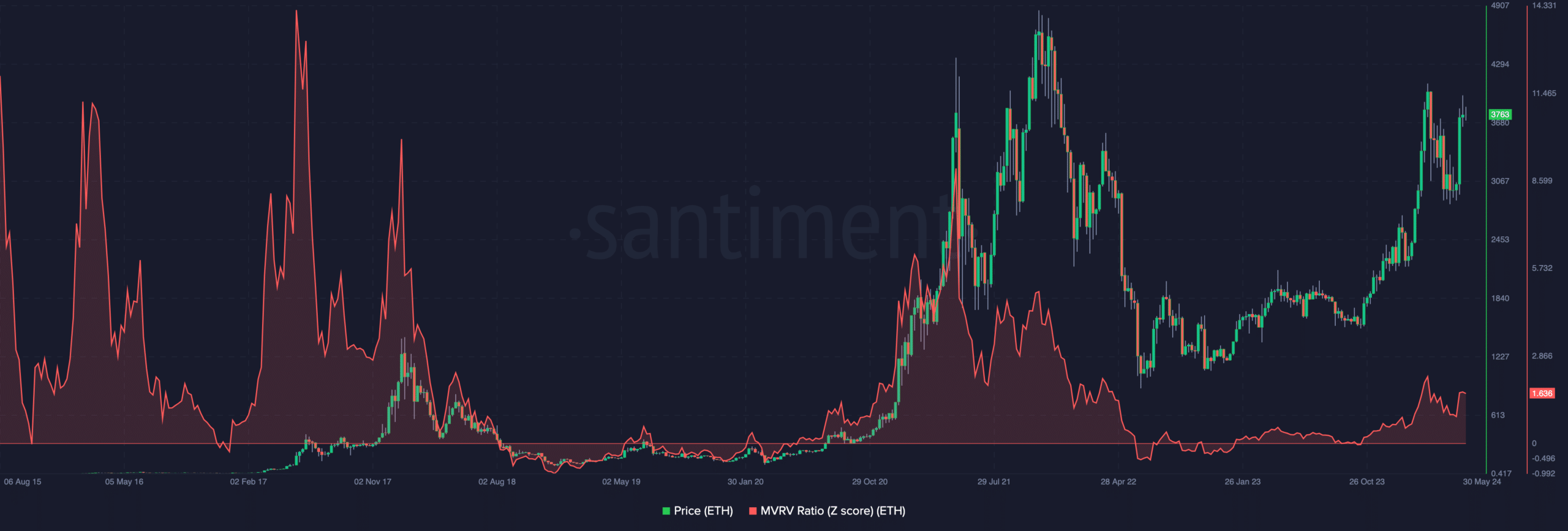Click the '02 May 19' date label
This screenshot has height=531, width=1568.
click(x=621, y=482)
